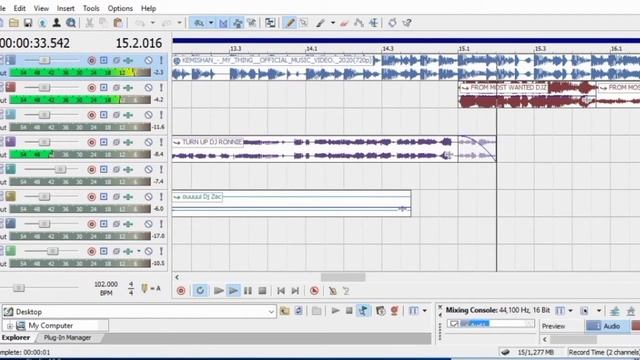Click the project tempo slider
This screenshot has width=640, height=360.
18,288
